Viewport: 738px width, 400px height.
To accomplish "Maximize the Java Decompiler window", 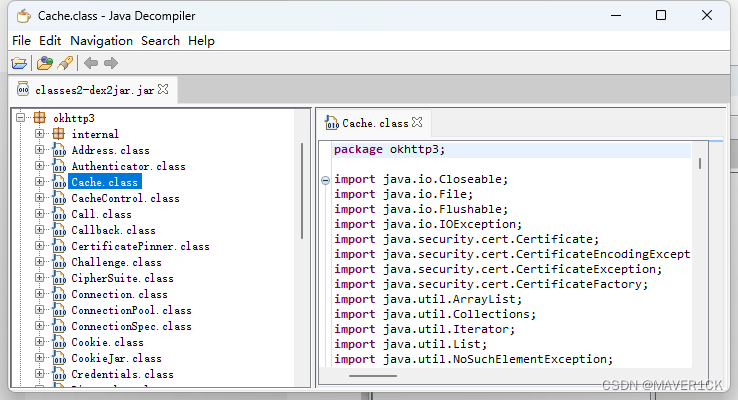I will pos(661,16).
